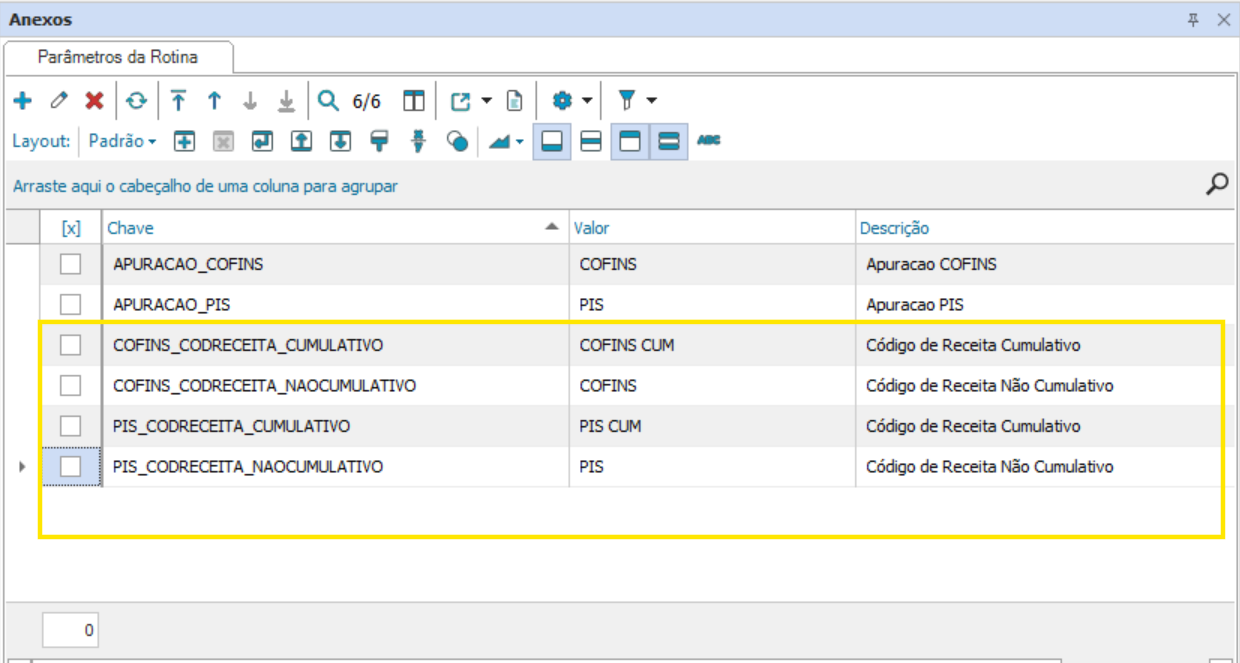Click the row indicator arrow on last row

(22, 466)
